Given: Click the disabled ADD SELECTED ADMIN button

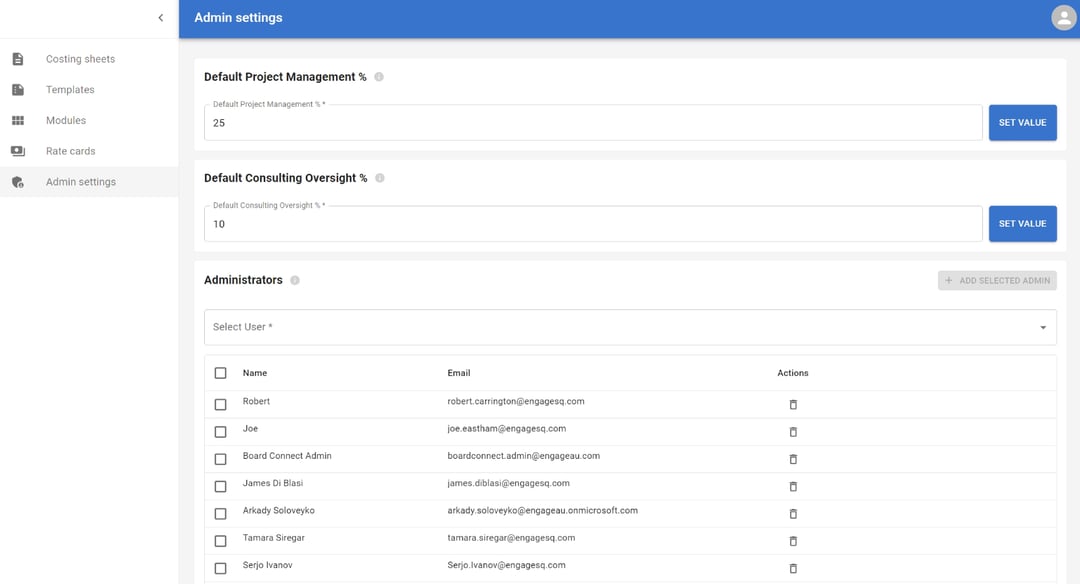Looking at the screenshot, I should click(x=997, y=280).
